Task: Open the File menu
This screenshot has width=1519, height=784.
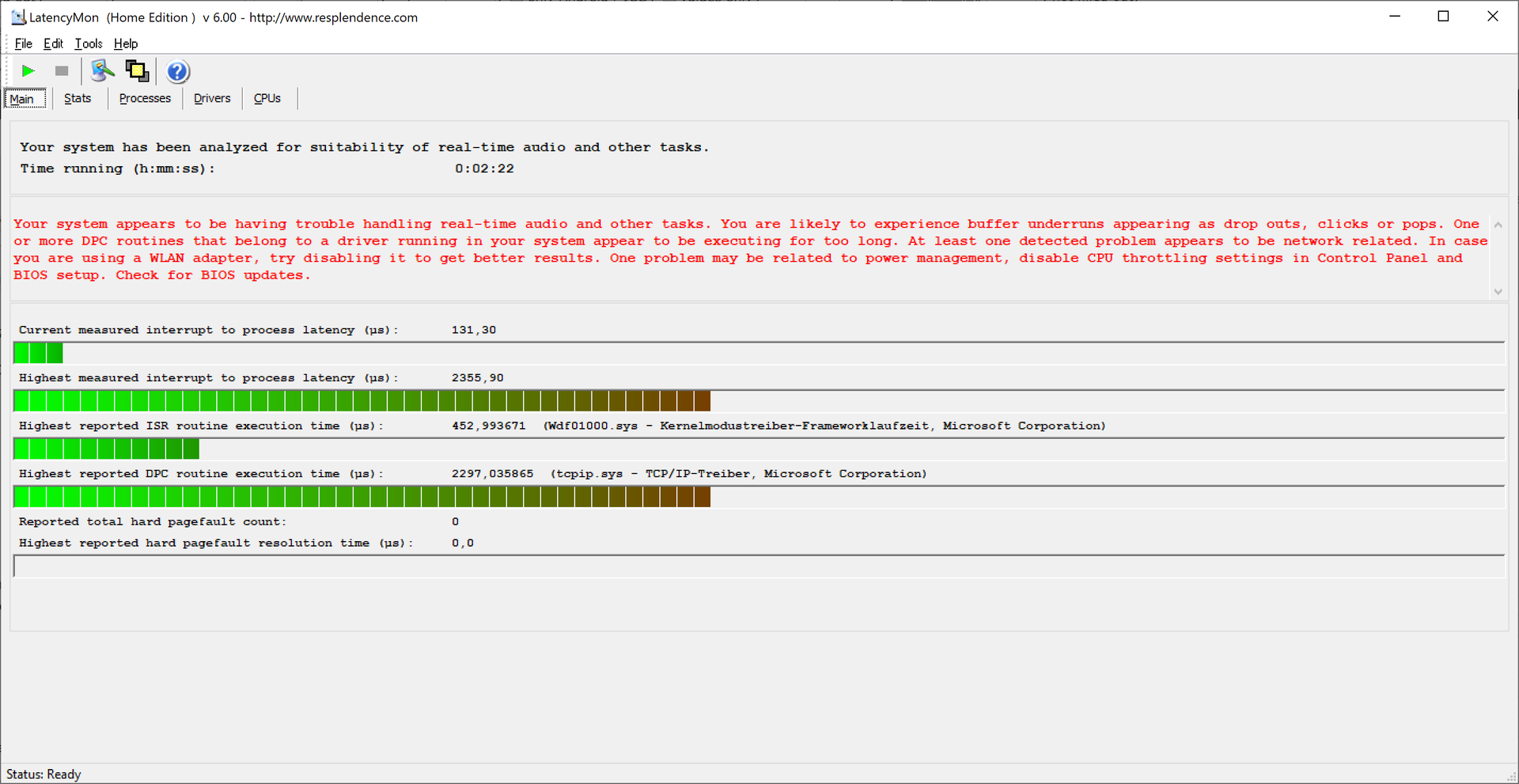Action: click(x=24, y=44)
